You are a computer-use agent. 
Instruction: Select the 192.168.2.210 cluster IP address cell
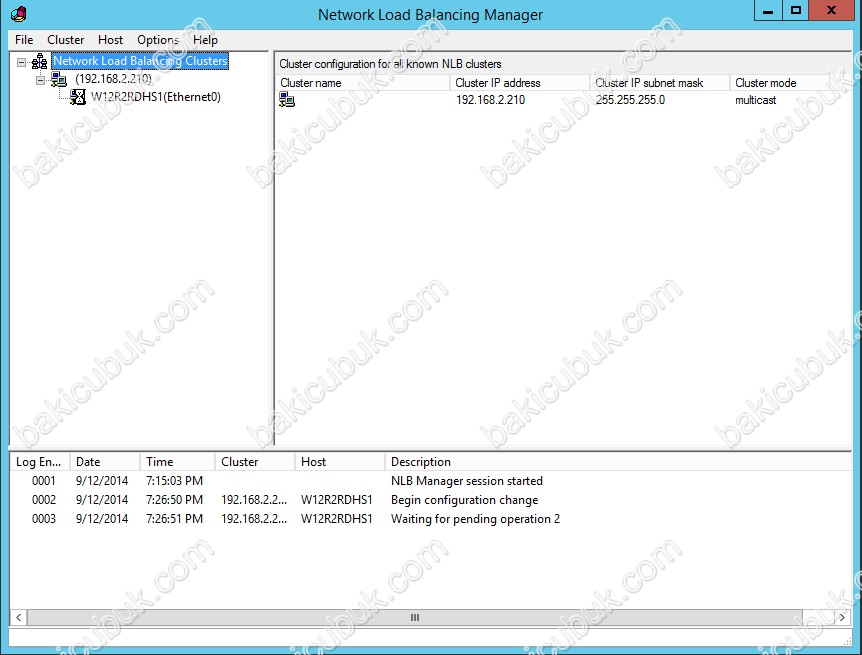point(490,100)
